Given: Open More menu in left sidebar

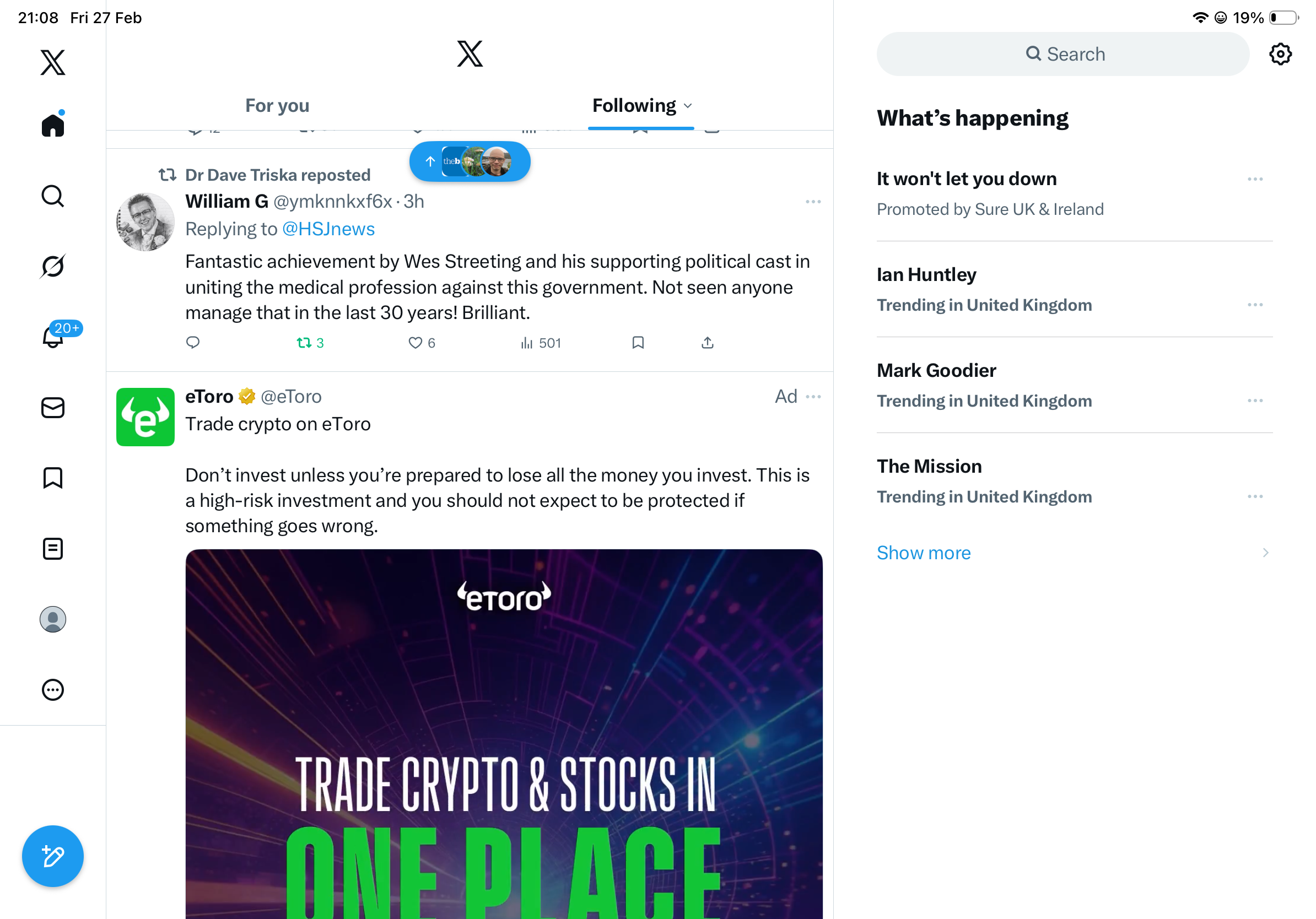Looking at the screenshot, I should [53, 690].
